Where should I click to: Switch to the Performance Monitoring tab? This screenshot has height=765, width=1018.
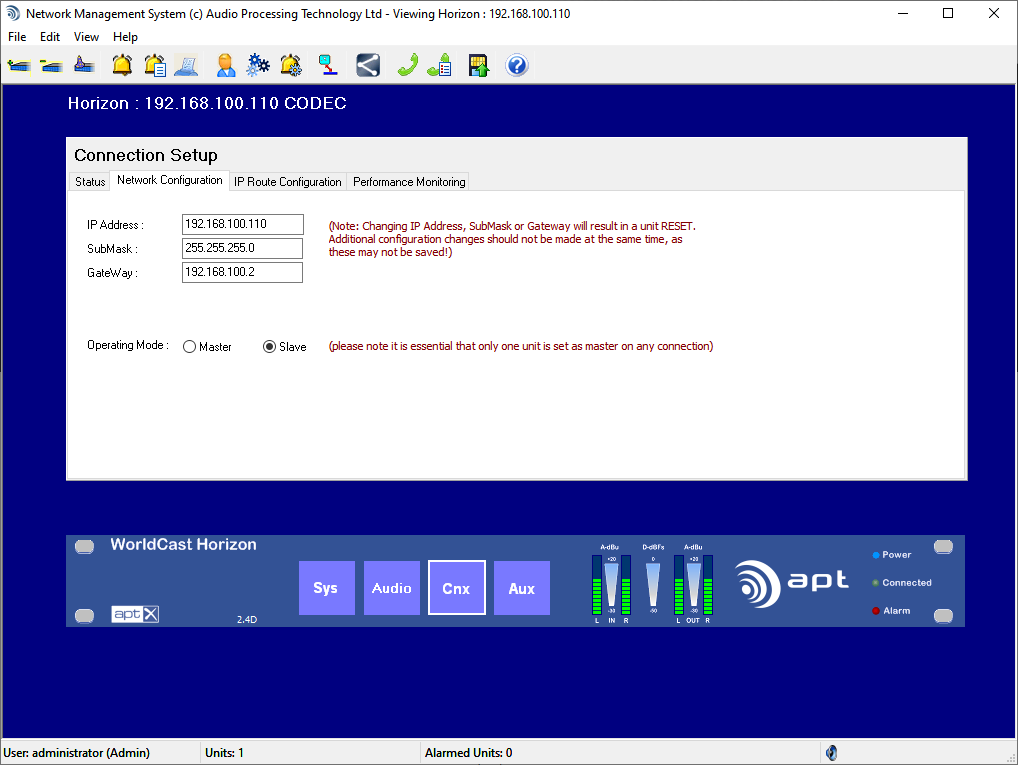[409, 182]
